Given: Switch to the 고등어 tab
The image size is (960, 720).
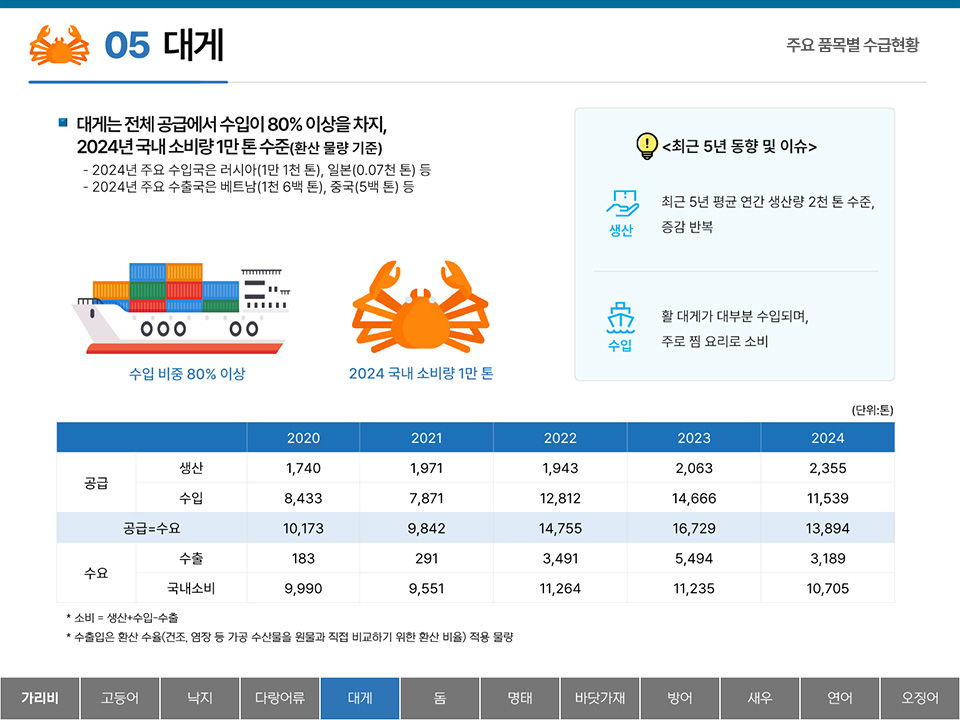Looking at the screenshot, I should click(118, 698).
